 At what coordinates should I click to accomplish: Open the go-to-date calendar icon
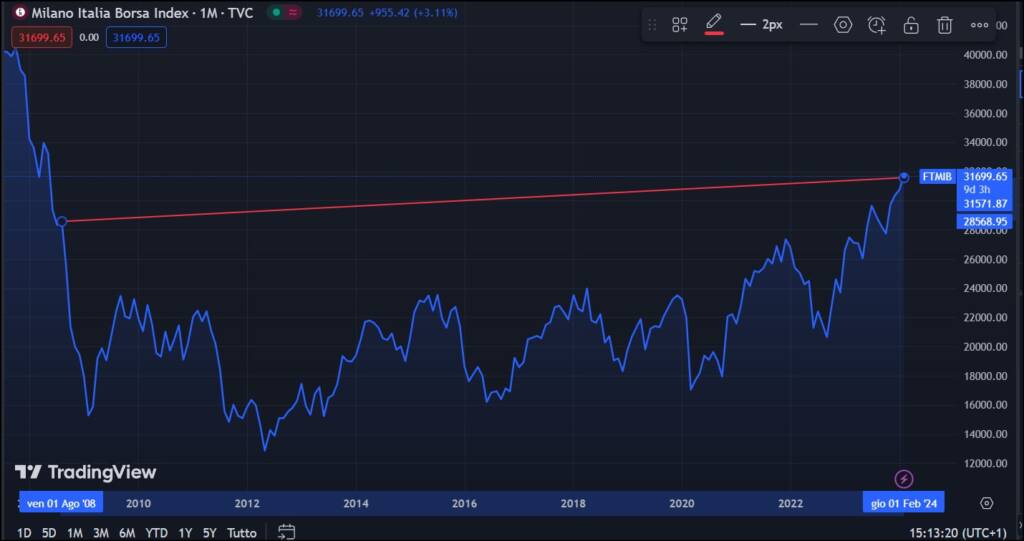tap(286, 532)
